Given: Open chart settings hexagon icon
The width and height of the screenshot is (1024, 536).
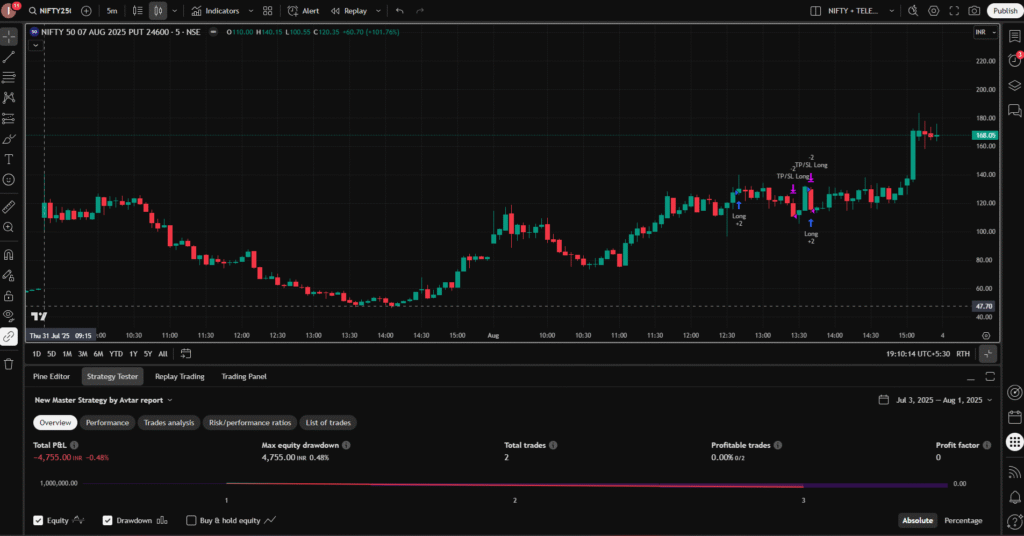Looking at the screenshot, I should click(x=934, y=11).
